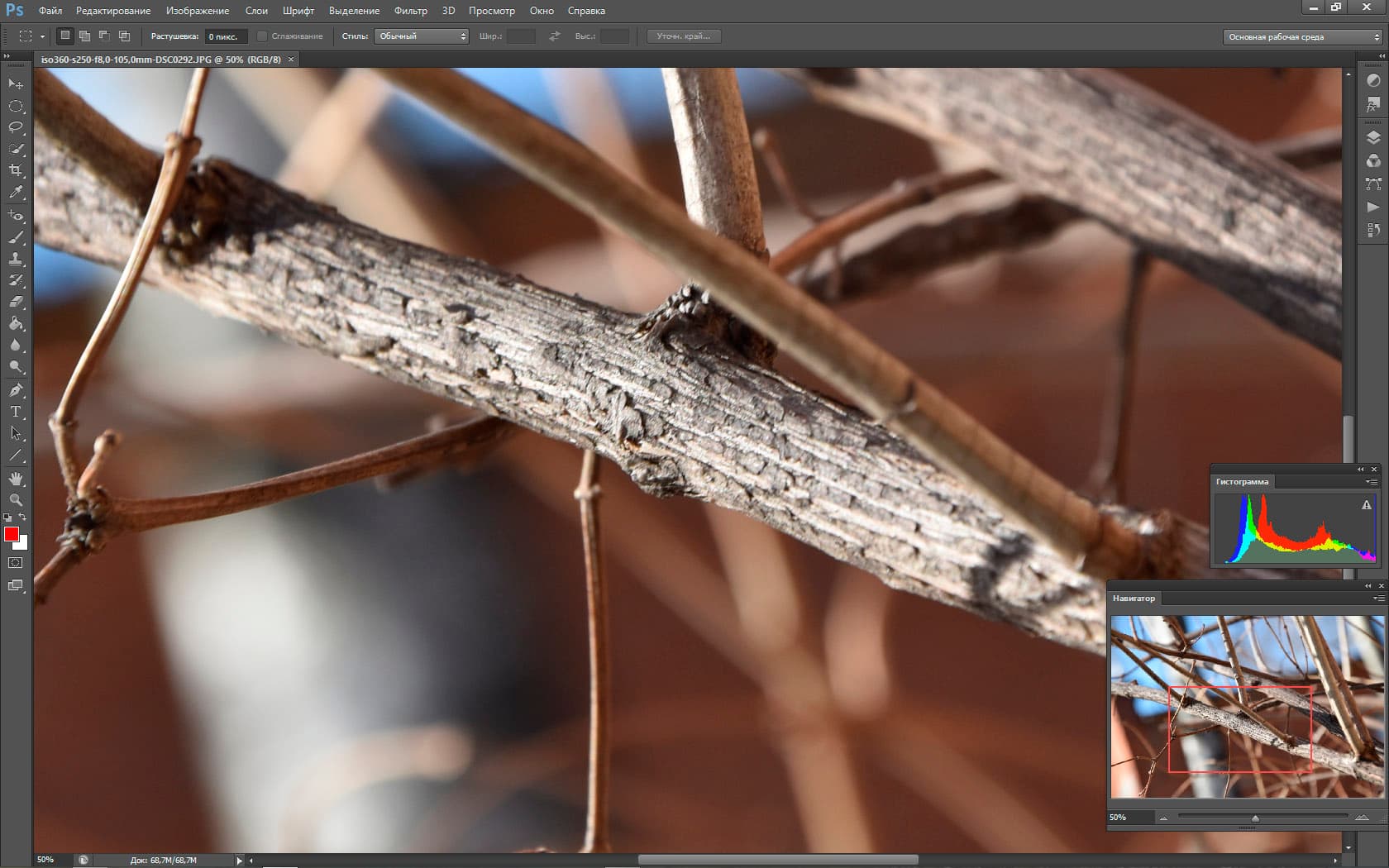1389x868 pixels.
Task: Select the Blur tool
Action: tap(16, 345)
